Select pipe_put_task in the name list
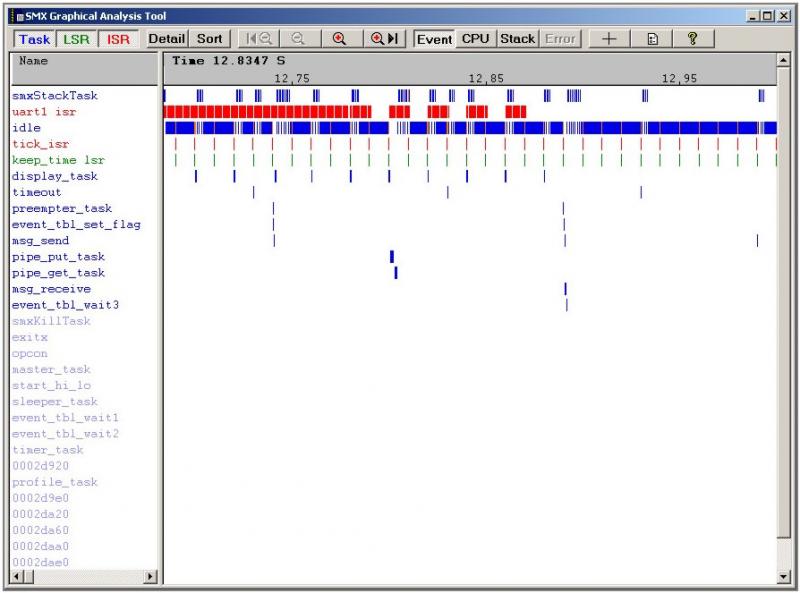 tap(58, 257)
